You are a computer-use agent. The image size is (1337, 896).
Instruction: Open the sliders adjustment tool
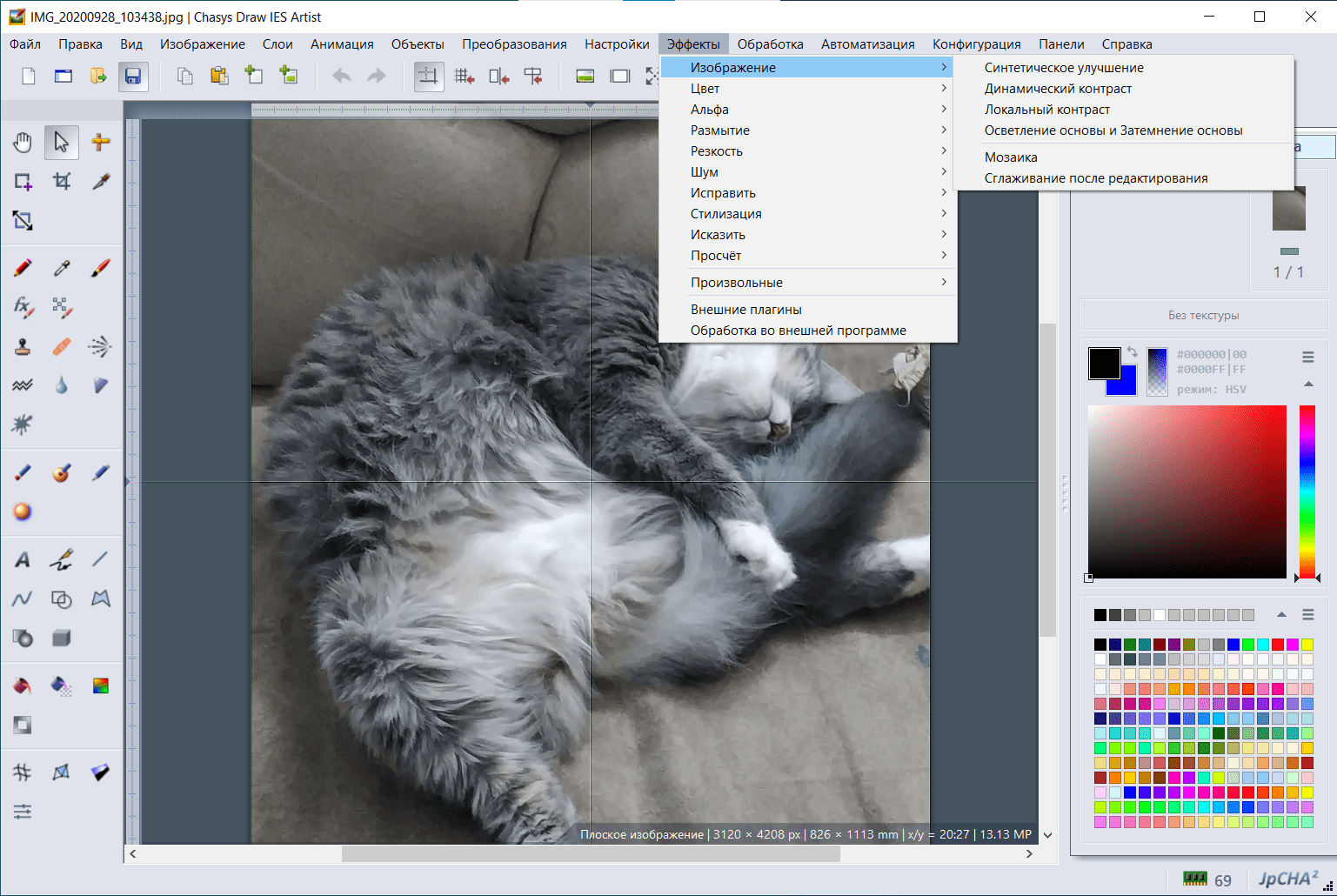23,812
